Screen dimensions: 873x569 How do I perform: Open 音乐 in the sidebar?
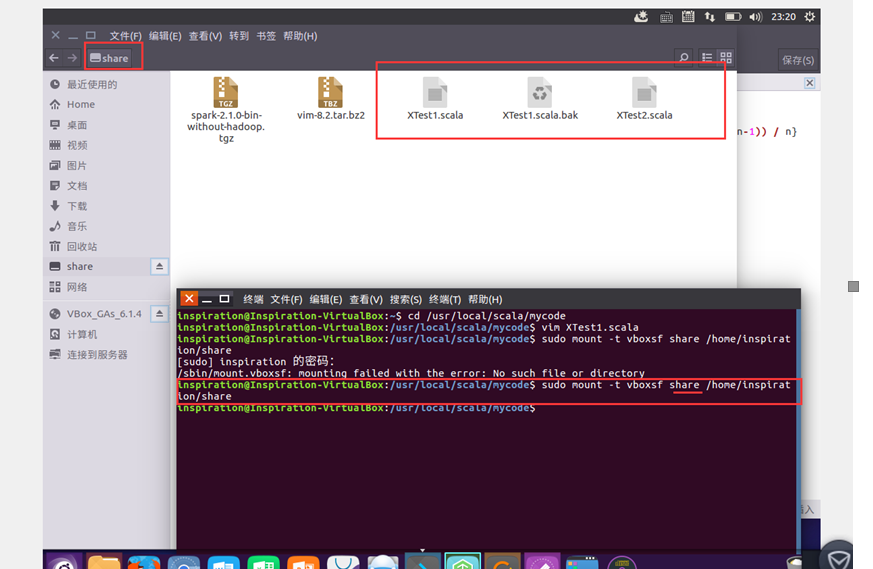[x=106, y=227]
